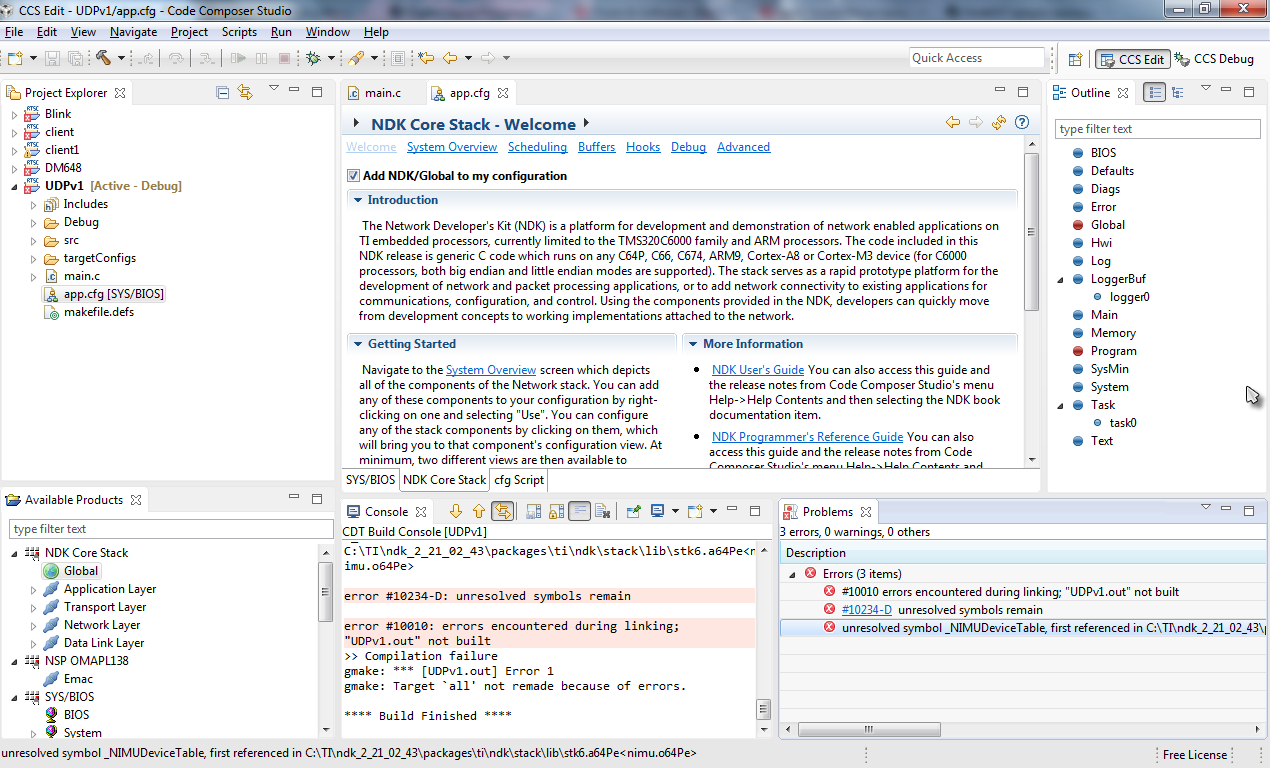Open the NDK User's Guide link

[758, 370]
